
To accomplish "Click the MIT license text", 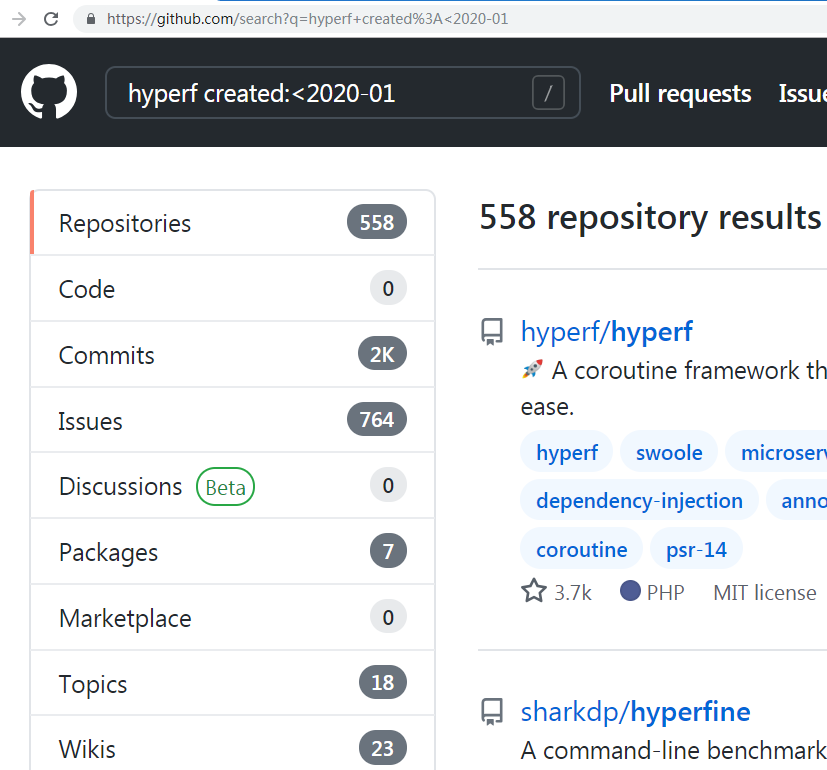I will pyautogui.click(x=765, y=592).
